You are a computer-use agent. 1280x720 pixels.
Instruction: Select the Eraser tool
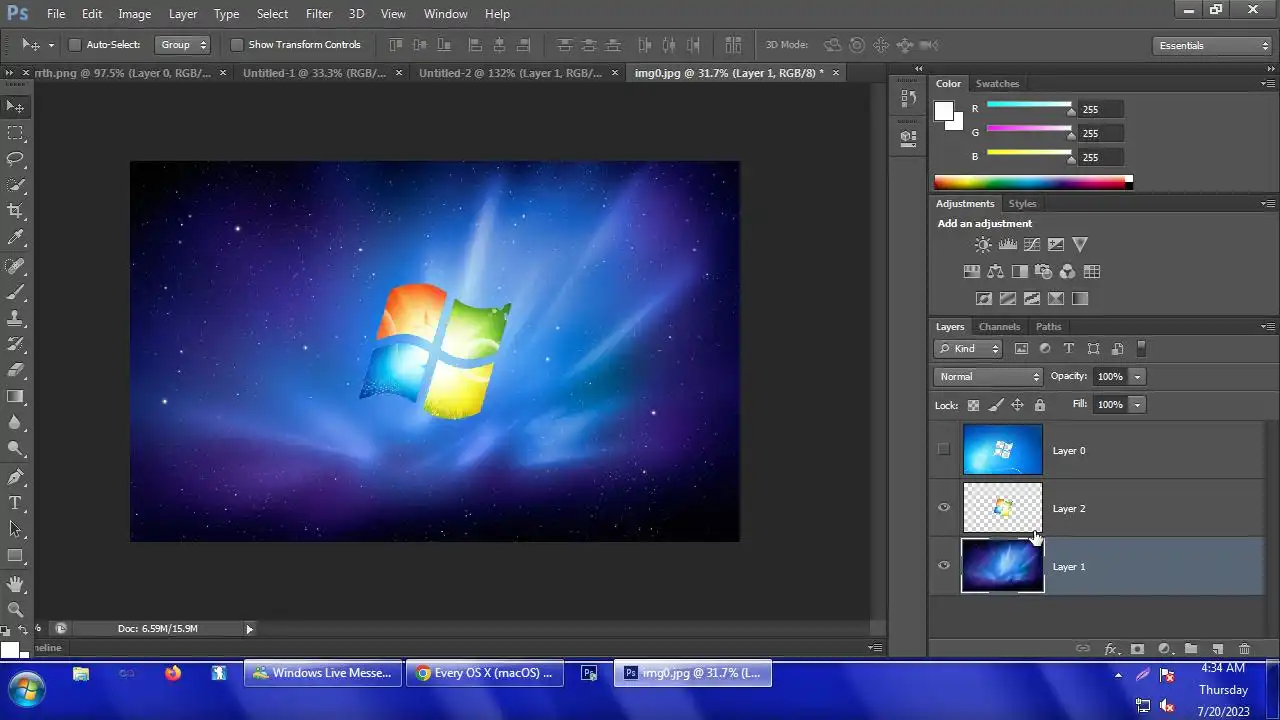(15, 370)
